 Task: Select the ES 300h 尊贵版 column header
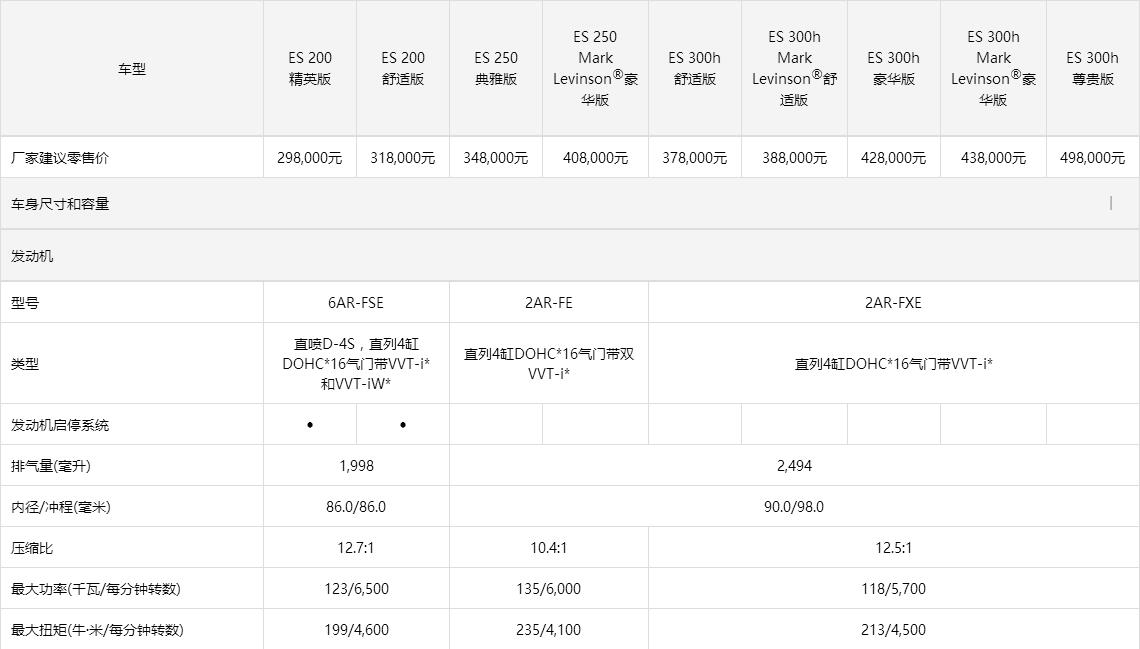pos(1093,68)
